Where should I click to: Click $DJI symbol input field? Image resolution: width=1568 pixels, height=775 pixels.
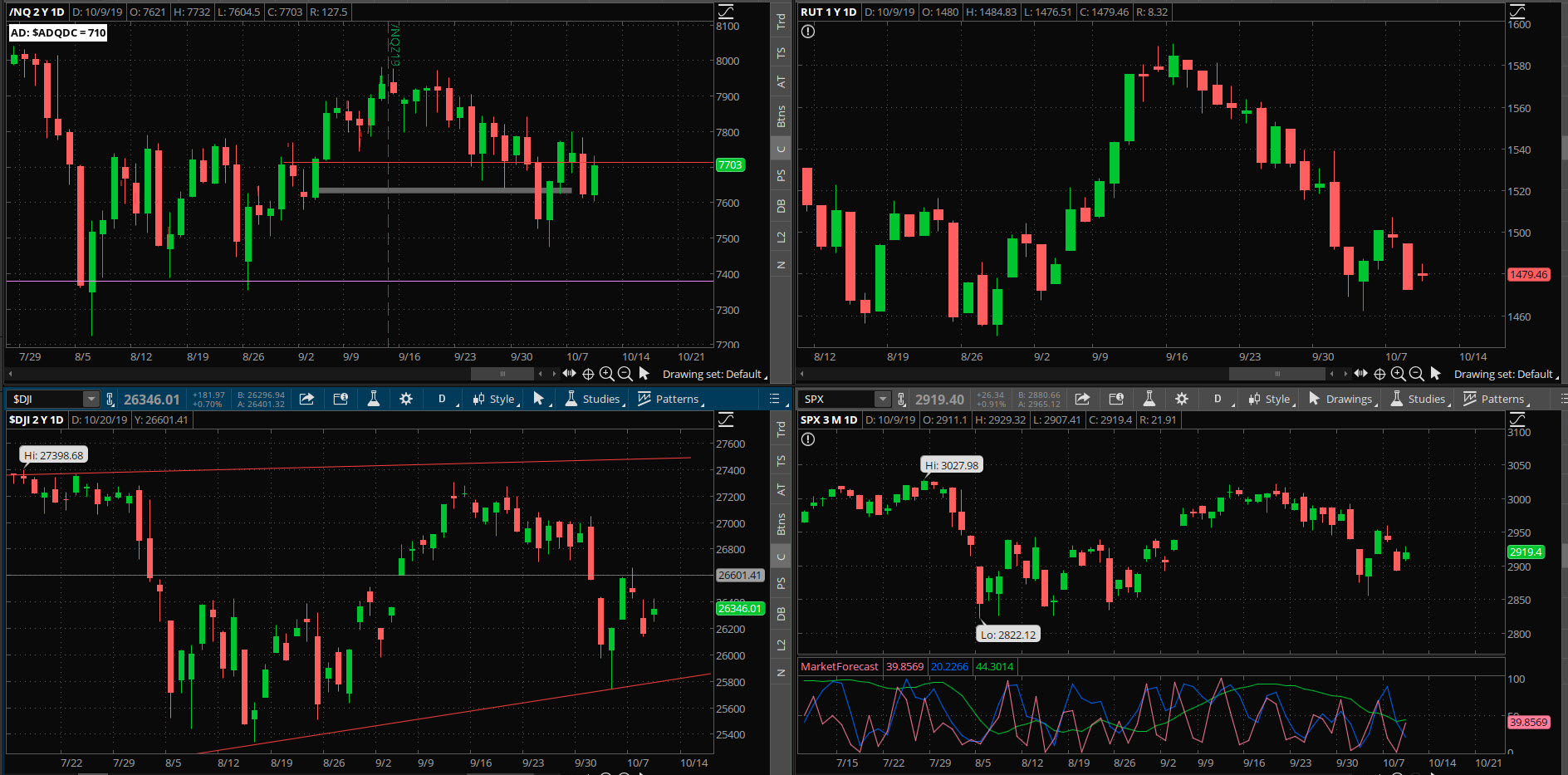click(47, 400)
